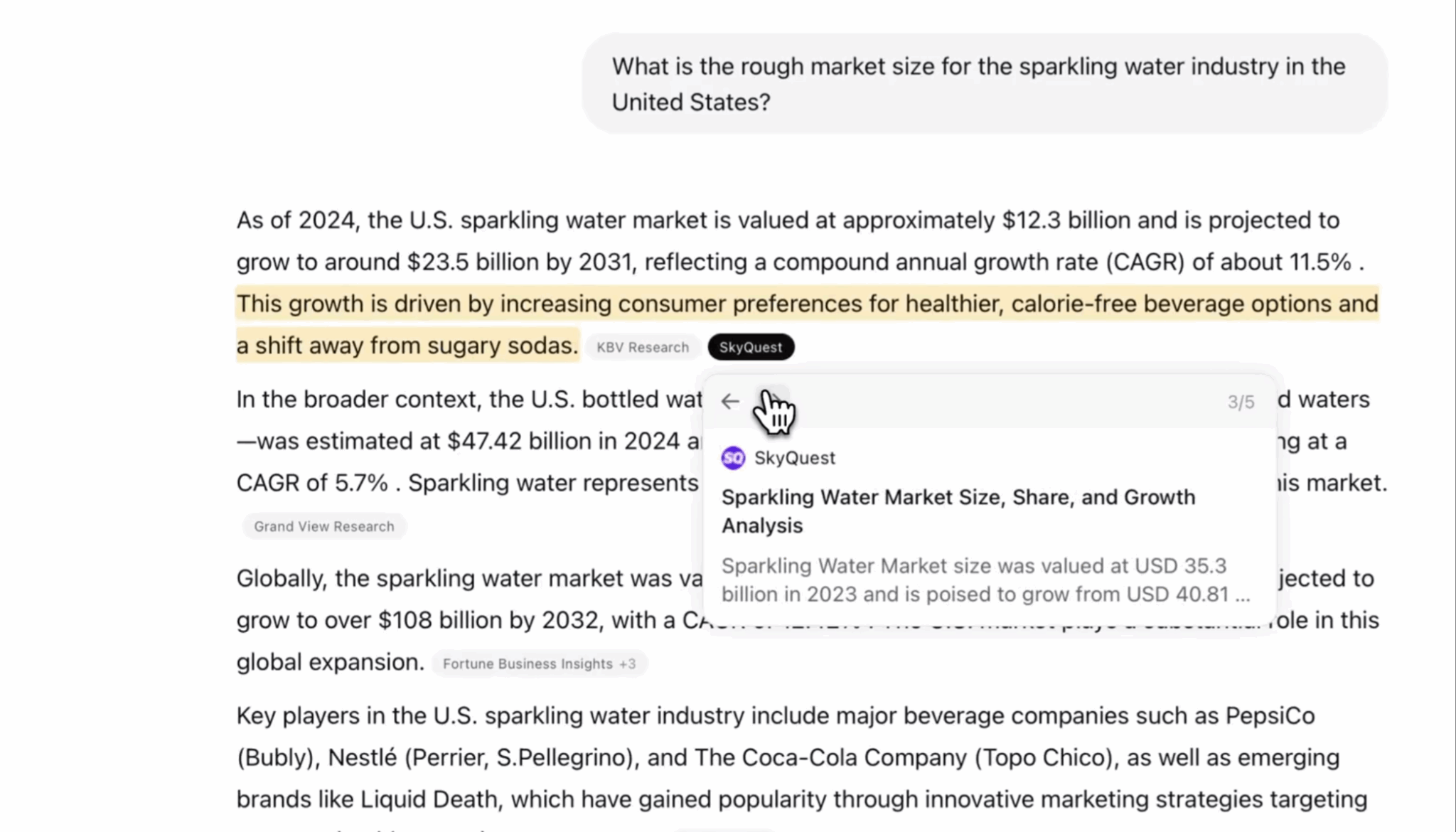Click the 'CAGR of 5.7%' text
Viewport: 1456px width, 832px height.
coord(312,483)
